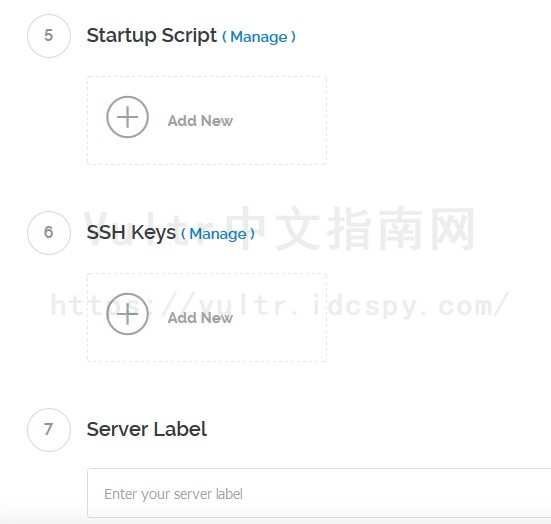
Task: Click Add New text for startup script
Action: click(x=200, y=121)
